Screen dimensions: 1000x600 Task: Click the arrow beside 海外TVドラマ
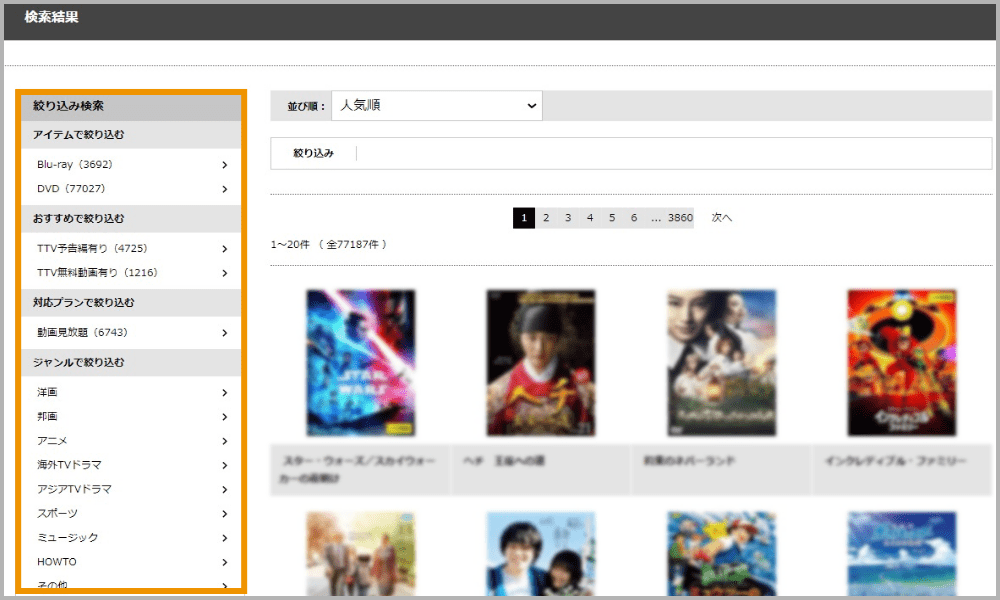point(224,465)
